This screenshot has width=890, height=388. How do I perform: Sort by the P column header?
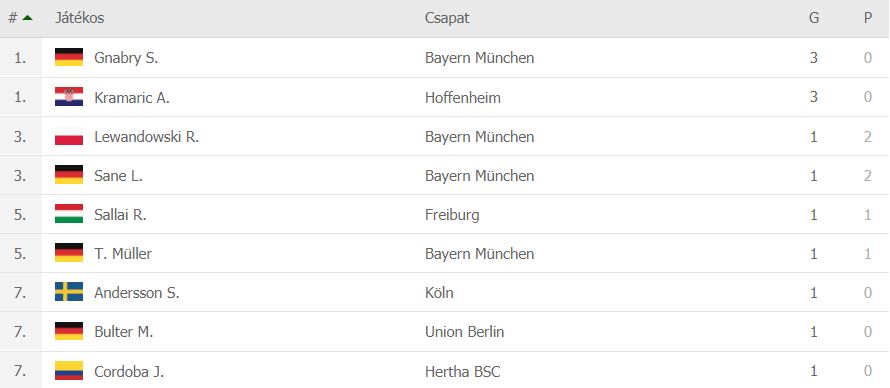[x=868, y=18]
